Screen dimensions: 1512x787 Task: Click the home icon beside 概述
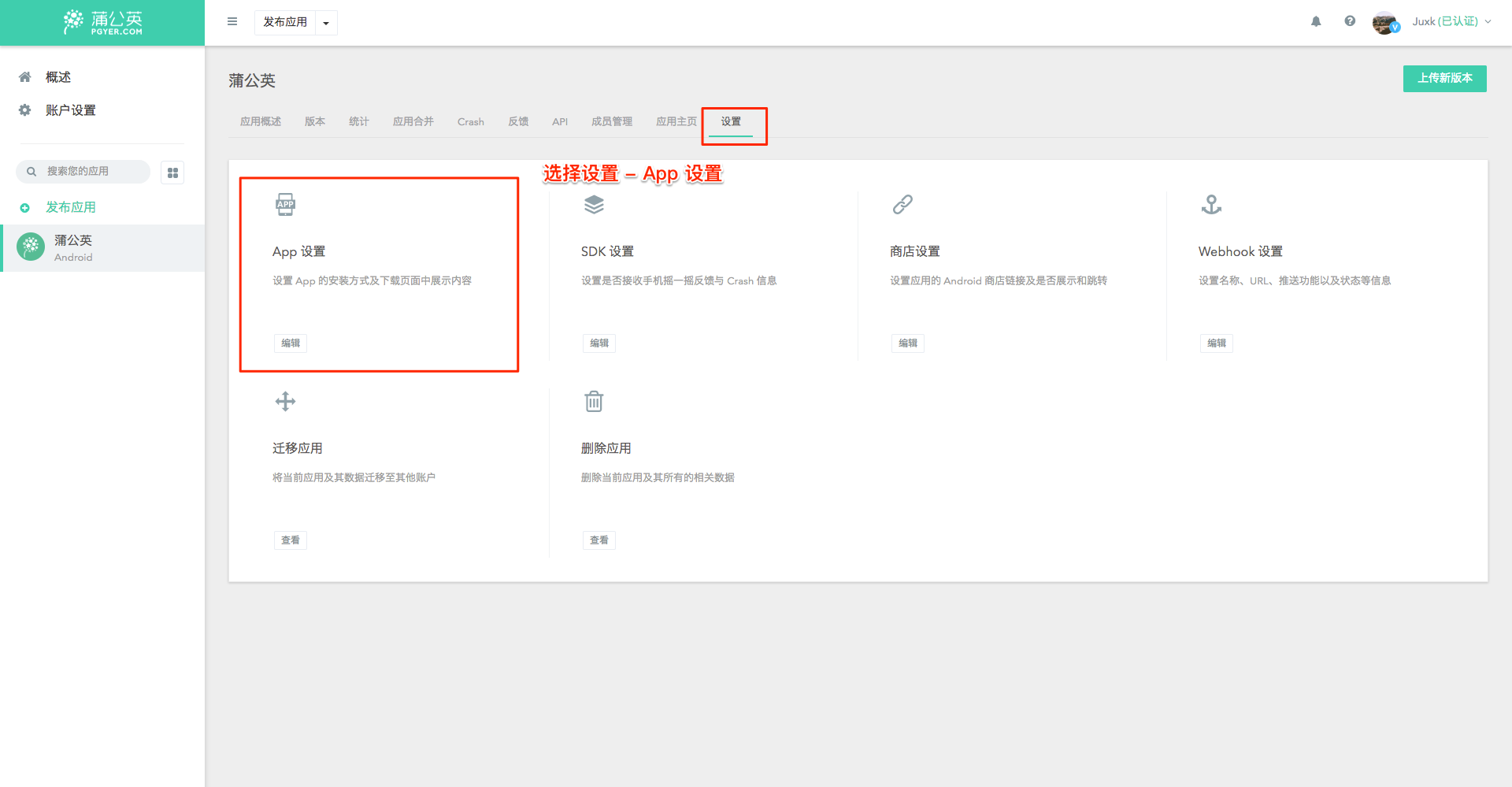25,77
